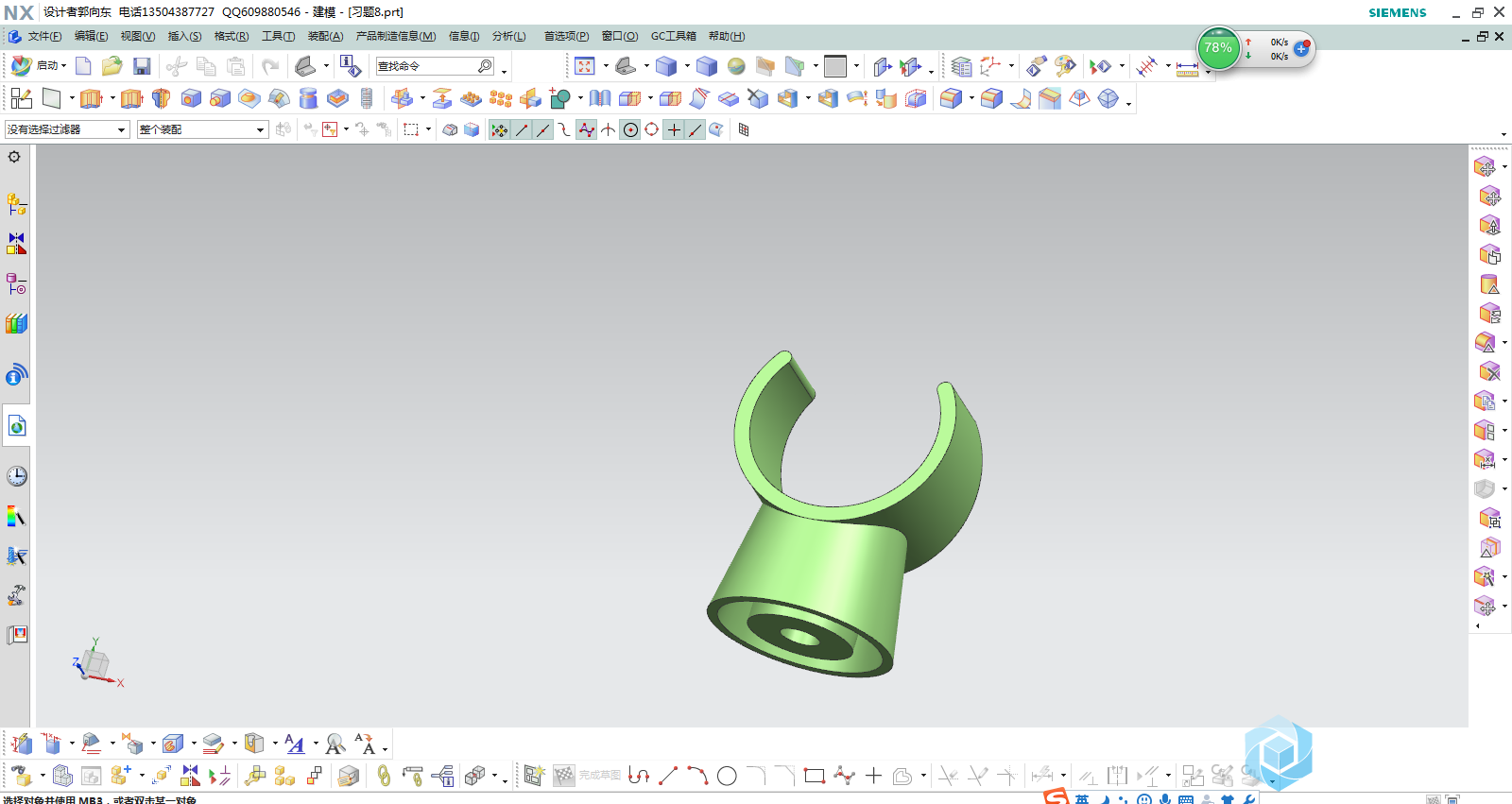Toggle the Intersection snap
This screenshot has width=1512, height=804.
[x=609, y=129]
